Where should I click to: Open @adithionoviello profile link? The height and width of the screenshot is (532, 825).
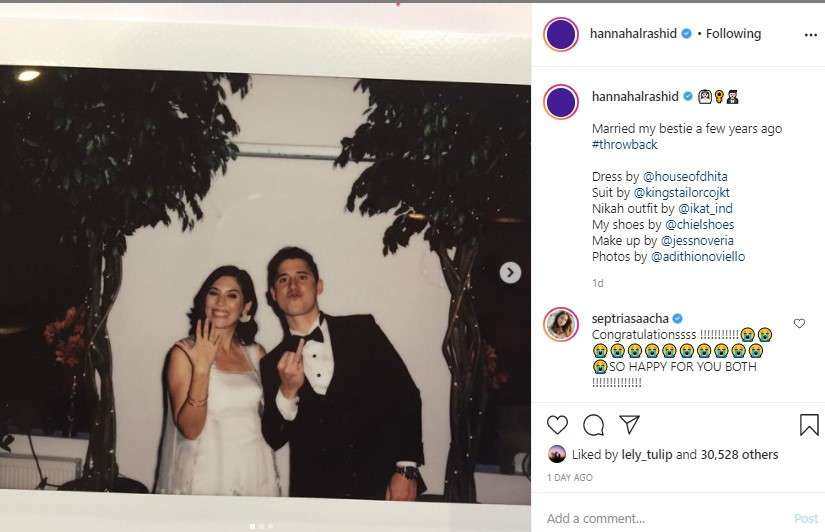click(x=698, y=257)
